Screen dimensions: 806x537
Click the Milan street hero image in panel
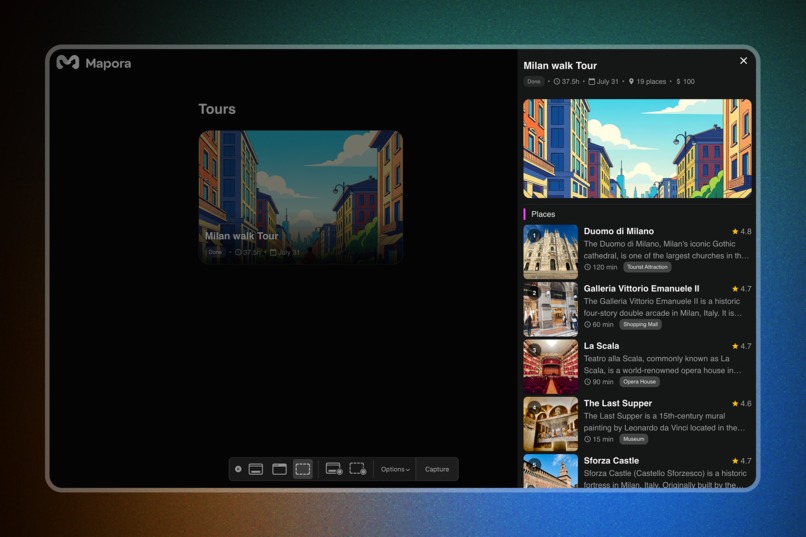point(637,149)
